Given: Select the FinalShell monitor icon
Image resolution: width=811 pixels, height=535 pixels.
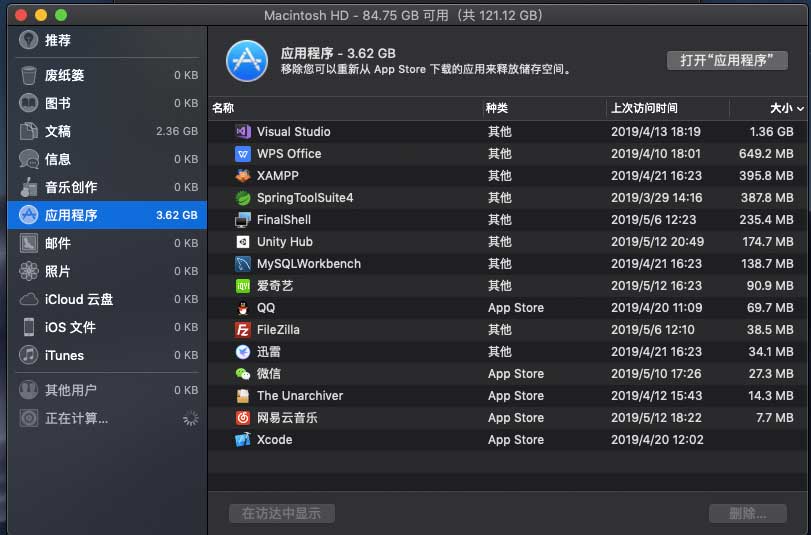Looking at the screenshot, I should pos(243,220).
